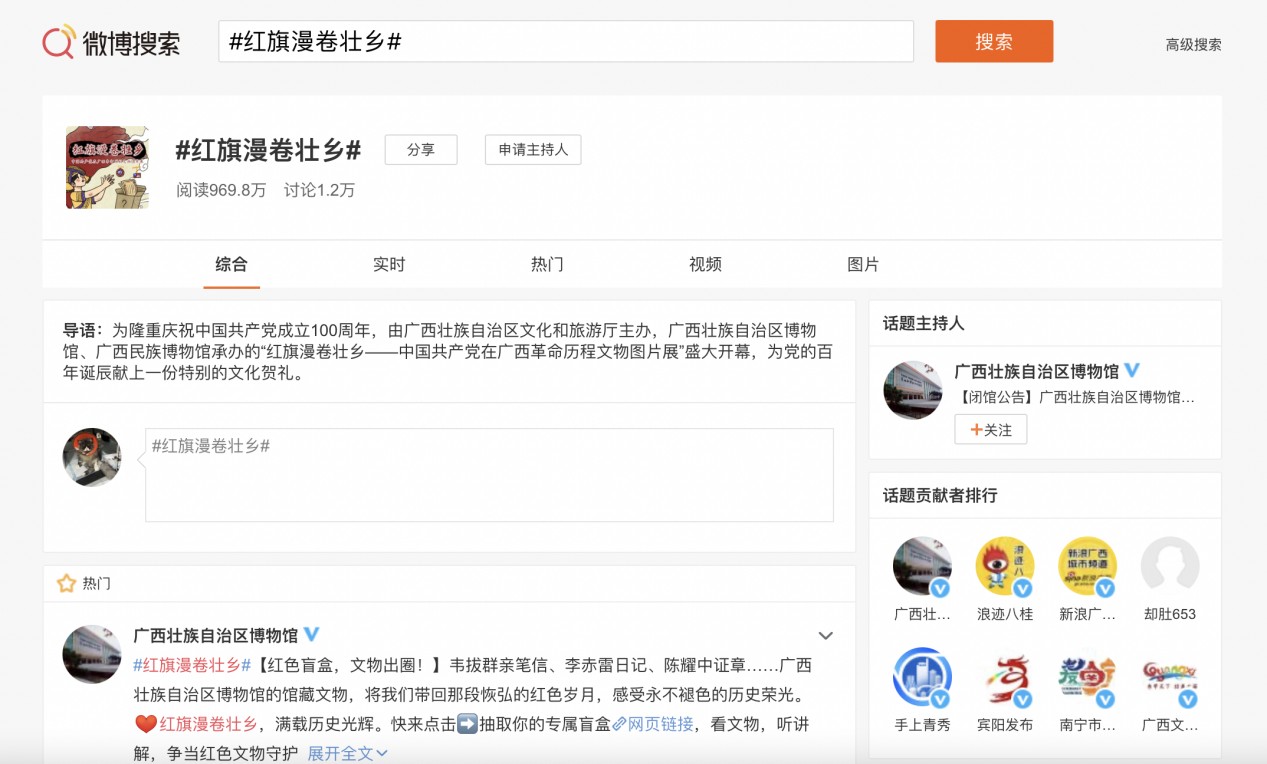
Task: Click the red heart emoji in the post
Action: point(144,724)
